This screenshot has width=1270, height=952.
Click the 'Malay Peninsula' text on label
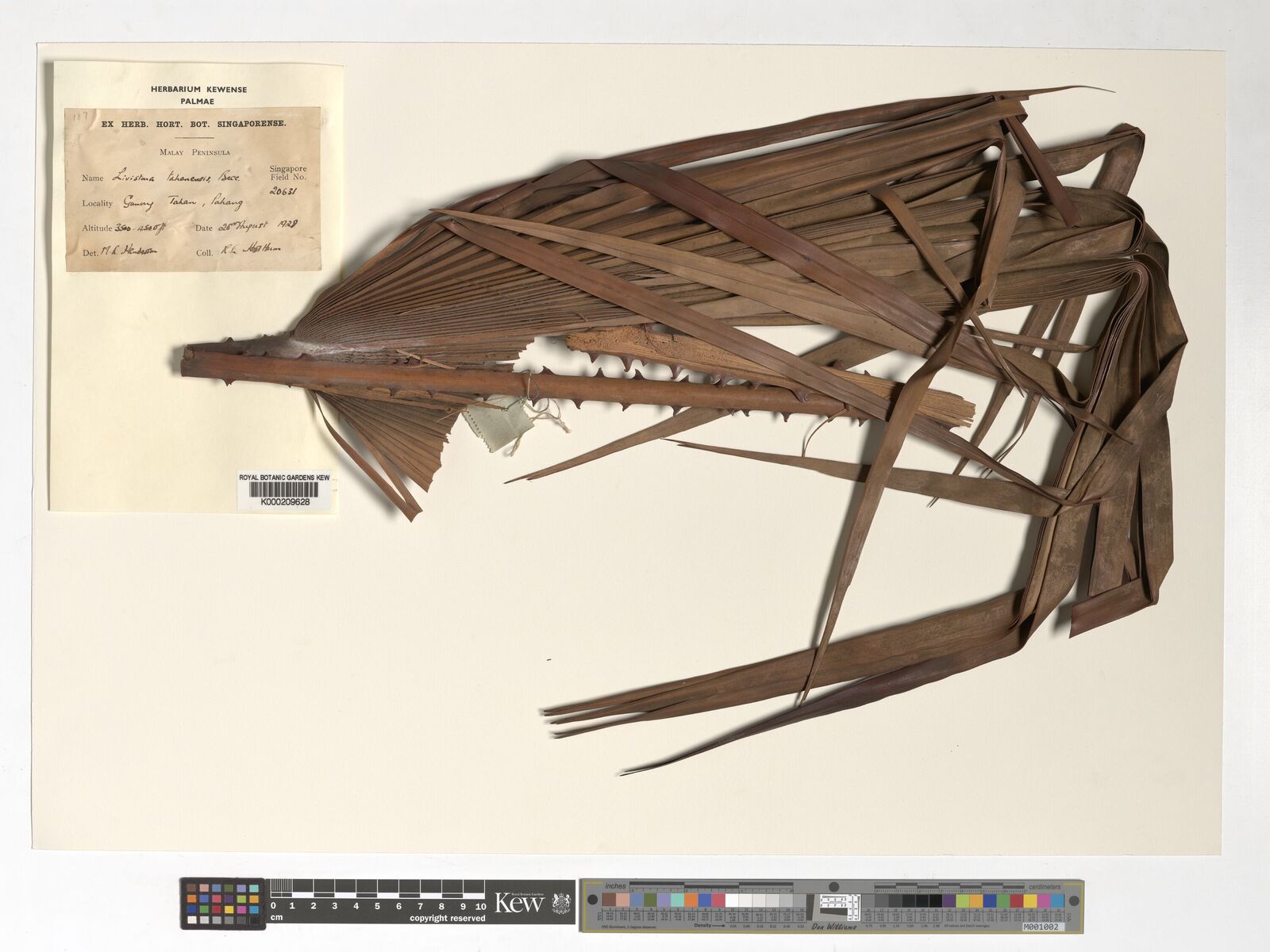(x=194, y=152)
